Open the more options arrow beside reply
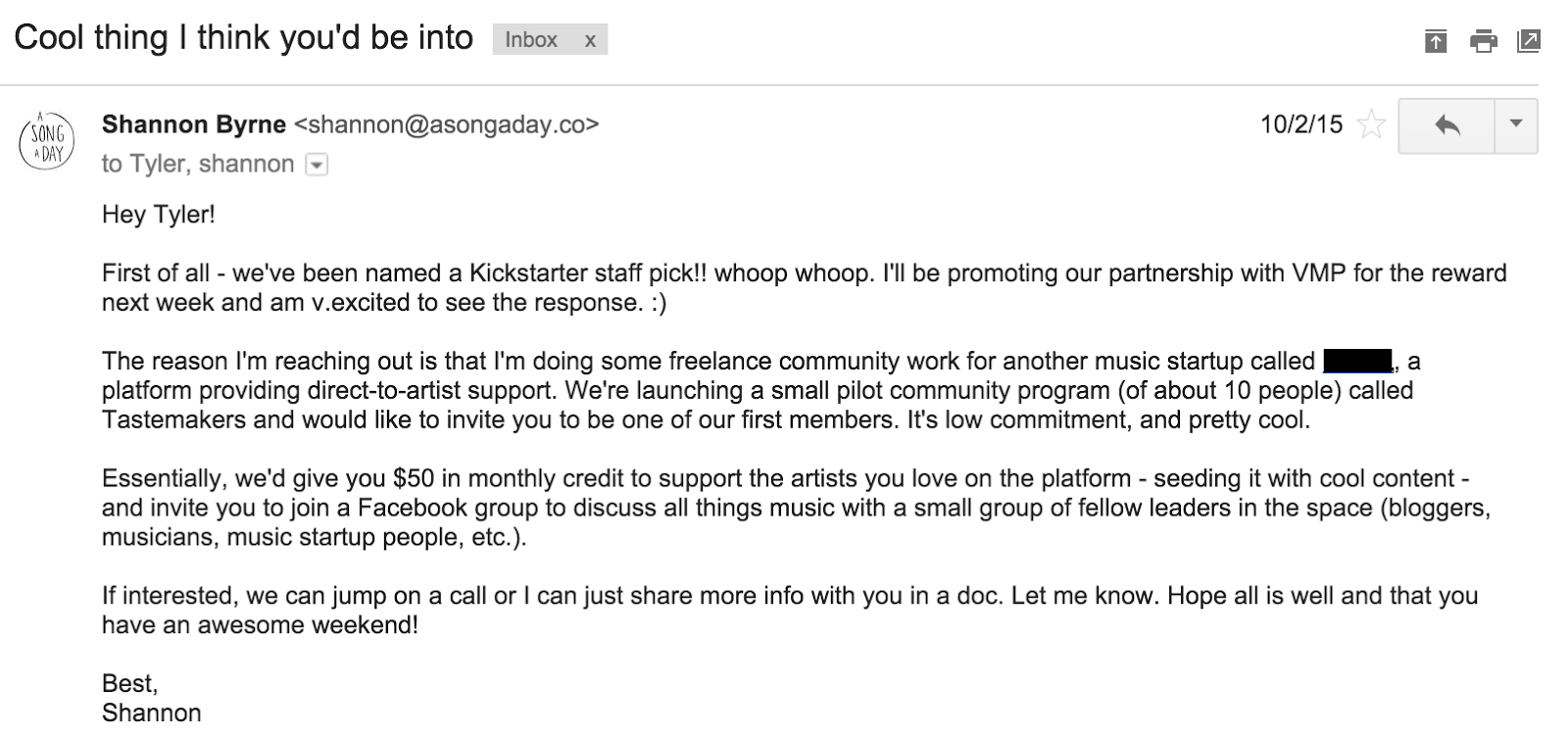Image resolution: width=1568 pixels, height=737 pixels. point(1516,125)
